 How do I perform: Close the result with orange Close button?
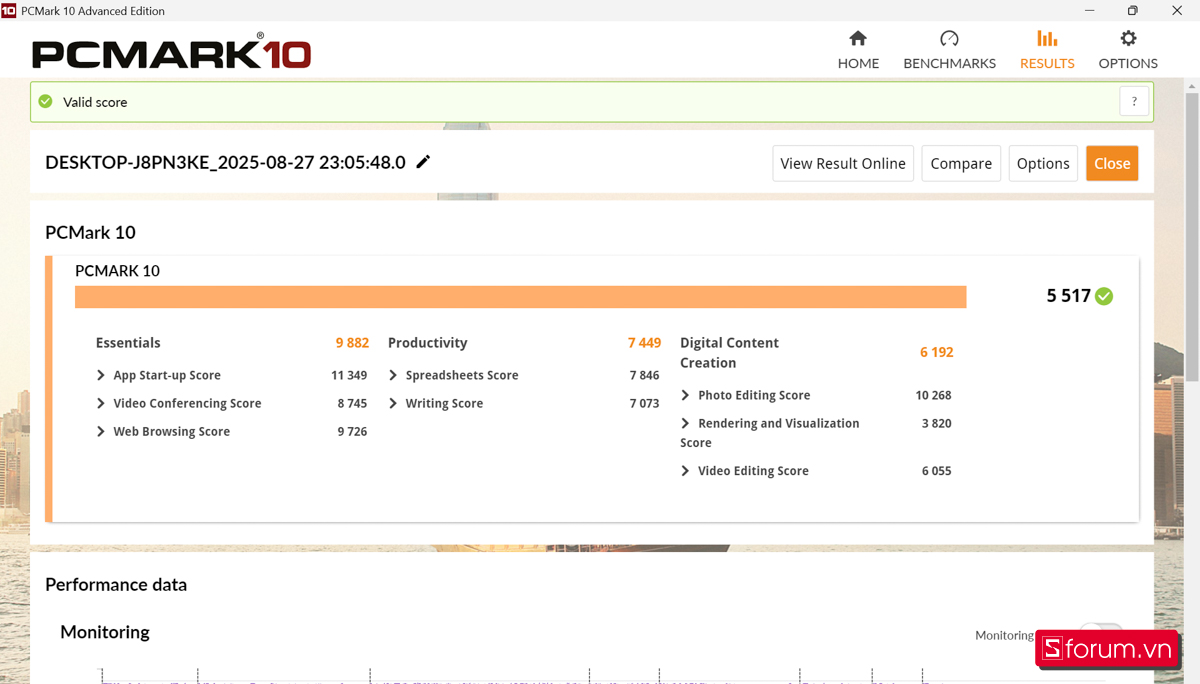[x=1112, y=164]
